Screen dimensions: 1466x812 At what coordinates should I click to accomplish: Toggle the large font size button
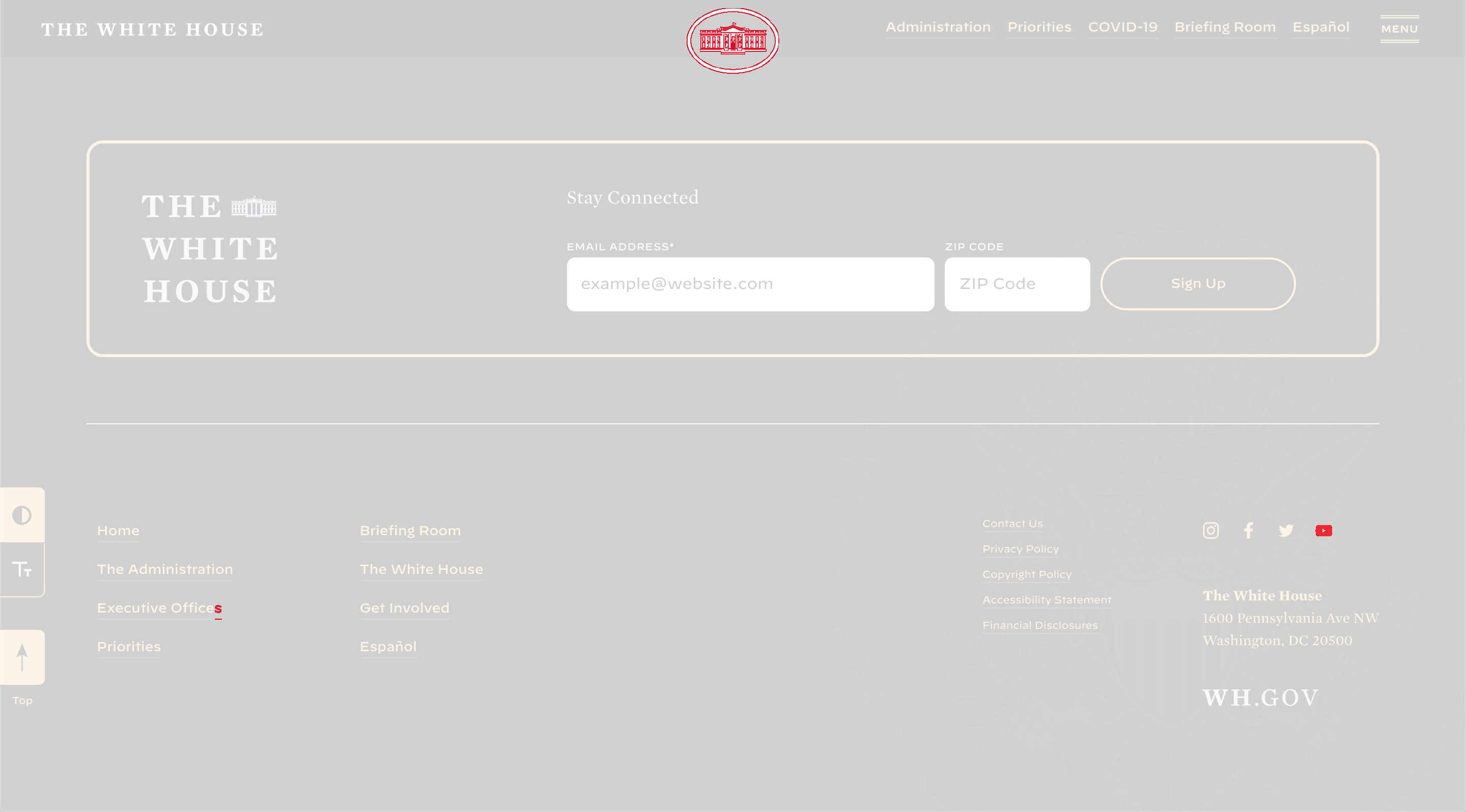(x=22, y=569)
